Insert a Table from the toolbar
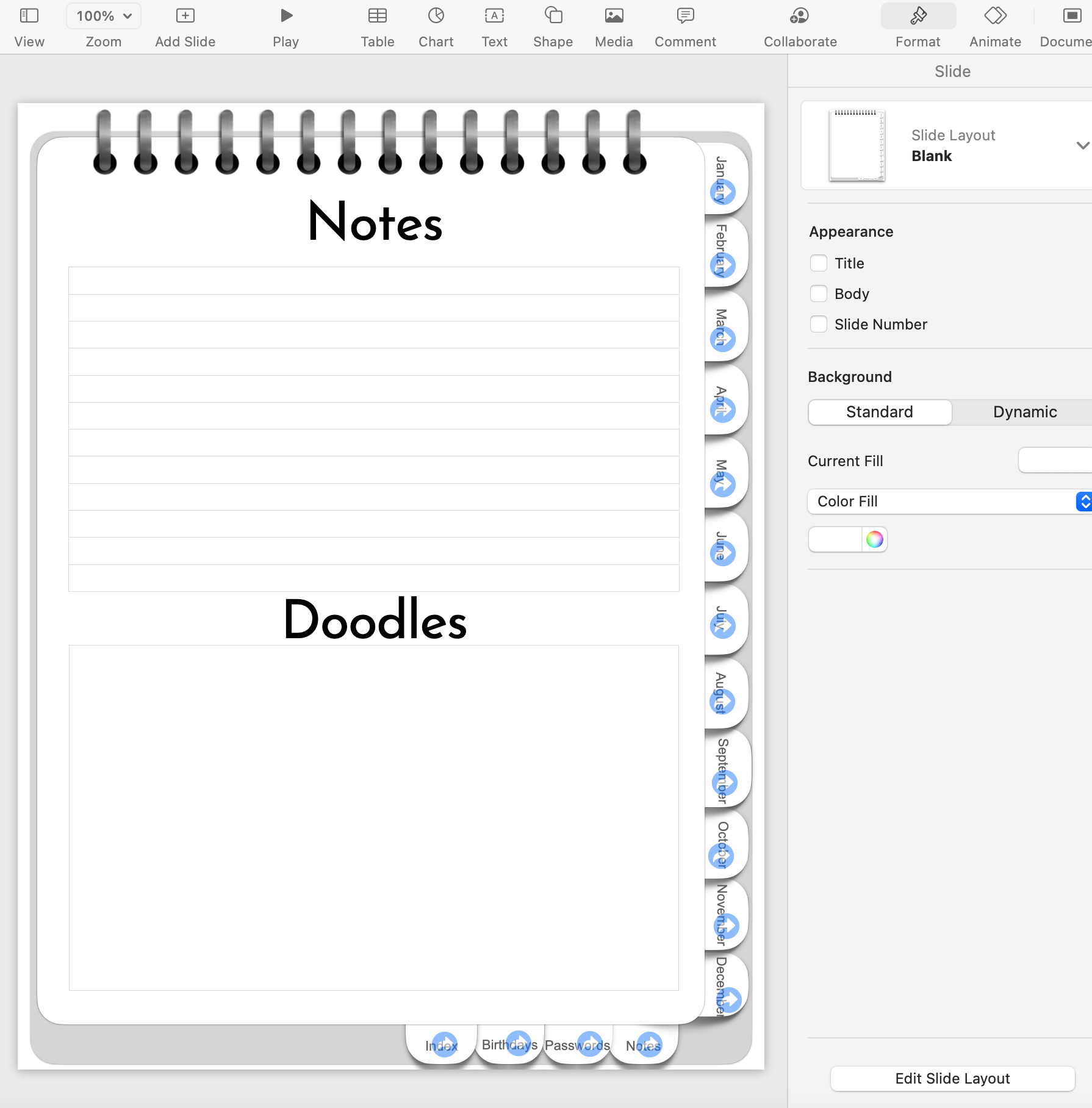This screenshot has height=1108, width=1092. (377, 16)
